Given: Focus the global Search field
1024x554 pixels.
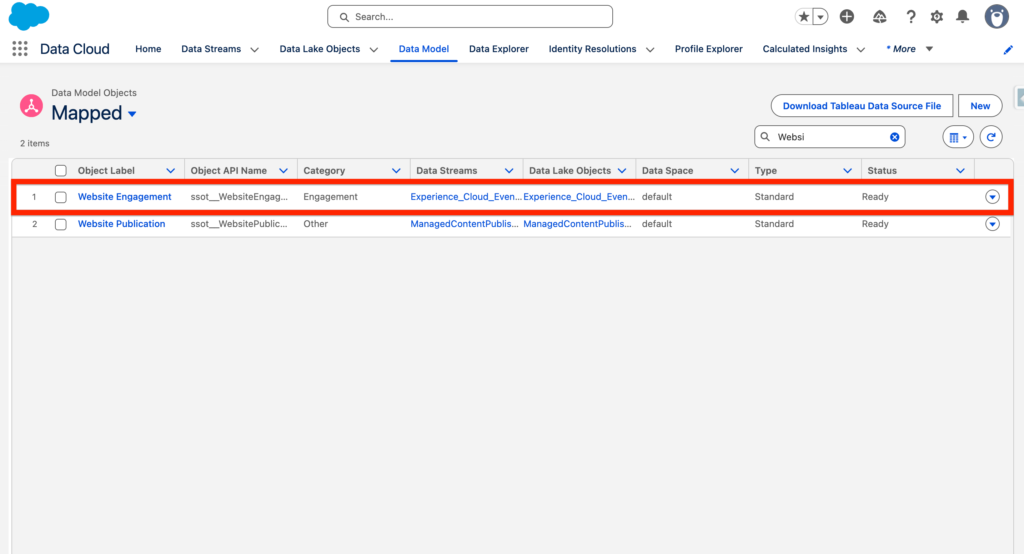Looking at the screenshot, I should [470, 17].
